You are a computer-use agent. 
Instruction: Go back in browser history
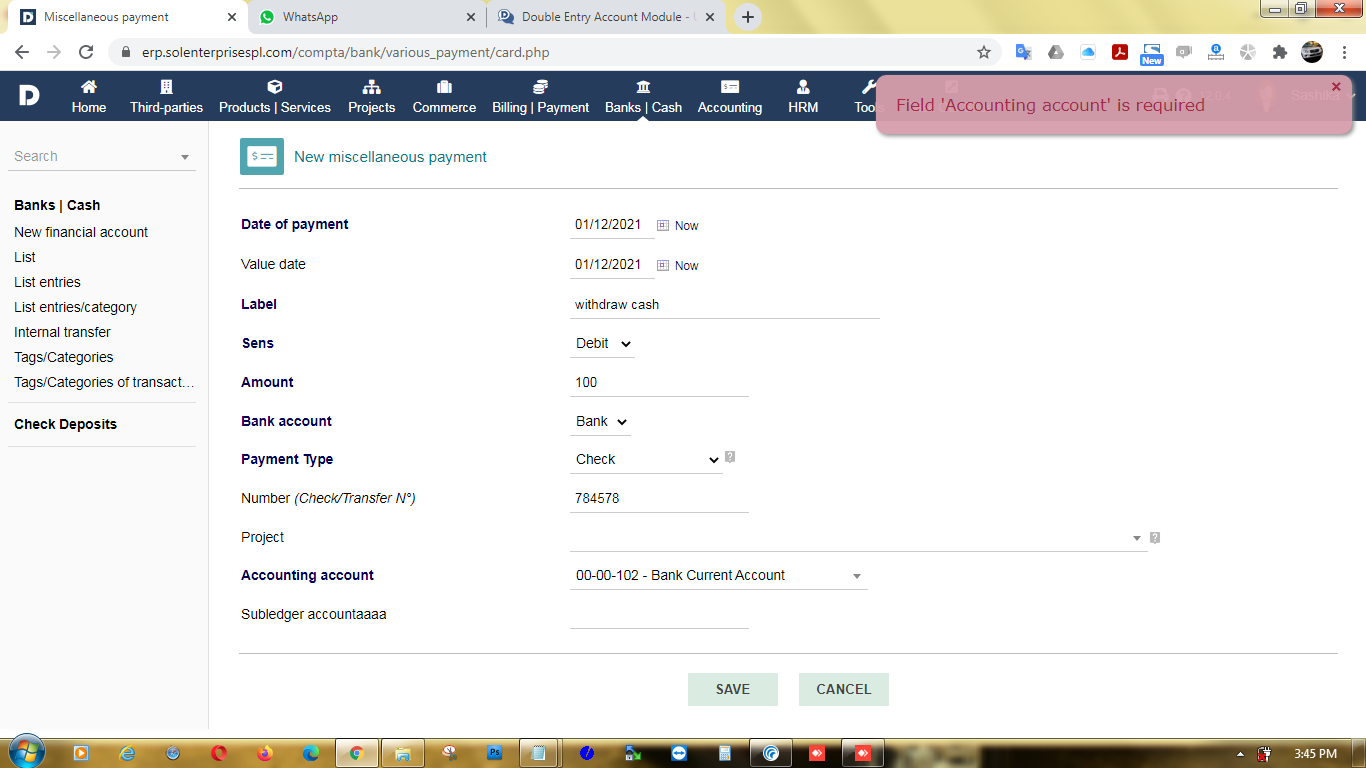(22, 52)
